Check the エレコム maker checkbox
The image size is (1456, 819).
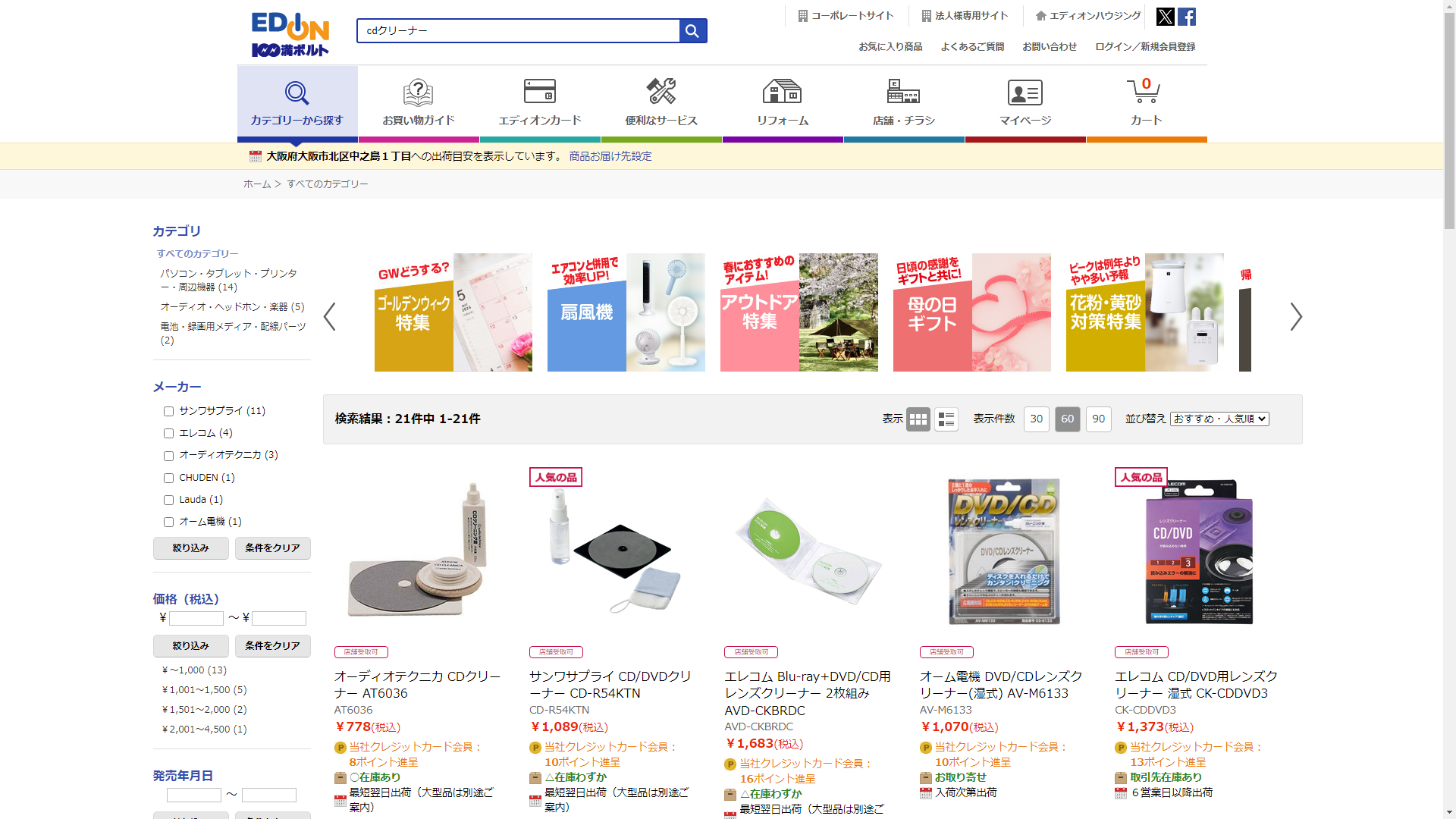click(x=168, y=434)
